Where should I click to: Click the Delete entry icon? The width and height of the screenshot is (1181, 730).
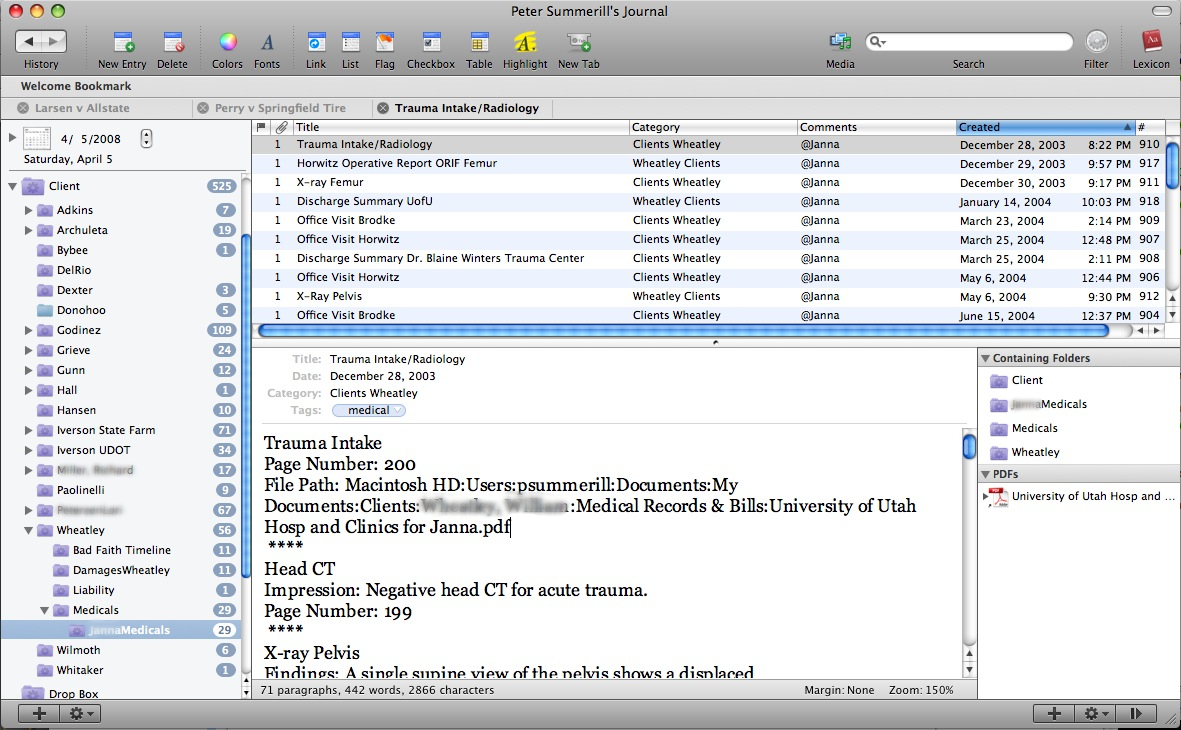[x=172, y=42]
